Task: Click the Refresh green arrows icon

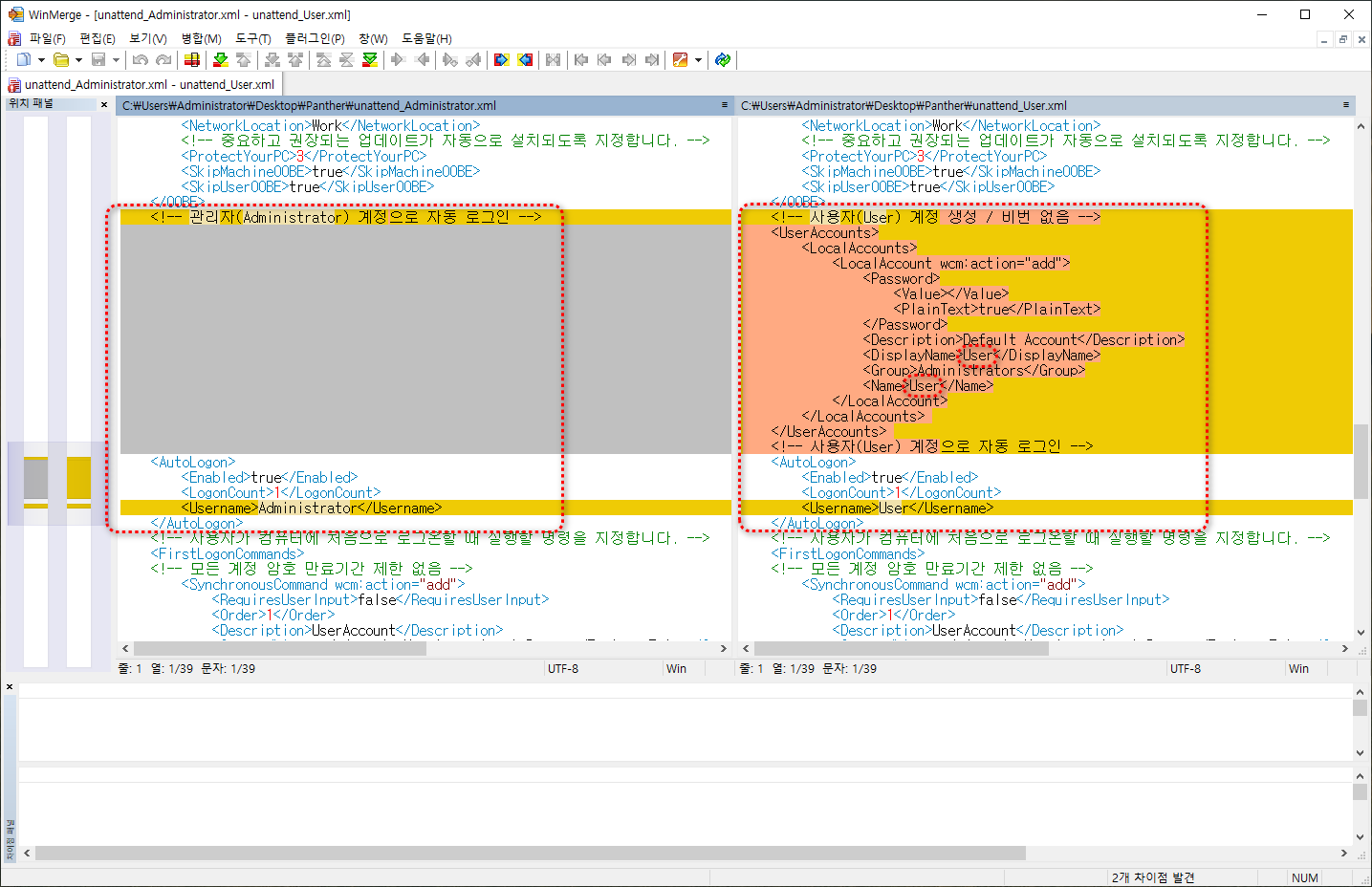Action: (723, 59)
